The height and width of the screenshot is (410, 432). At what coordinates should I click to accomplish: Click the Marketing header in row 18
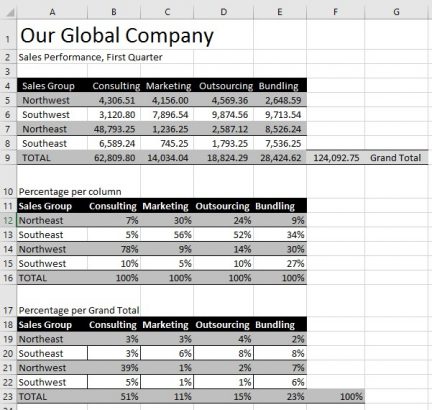coord(165,325)
